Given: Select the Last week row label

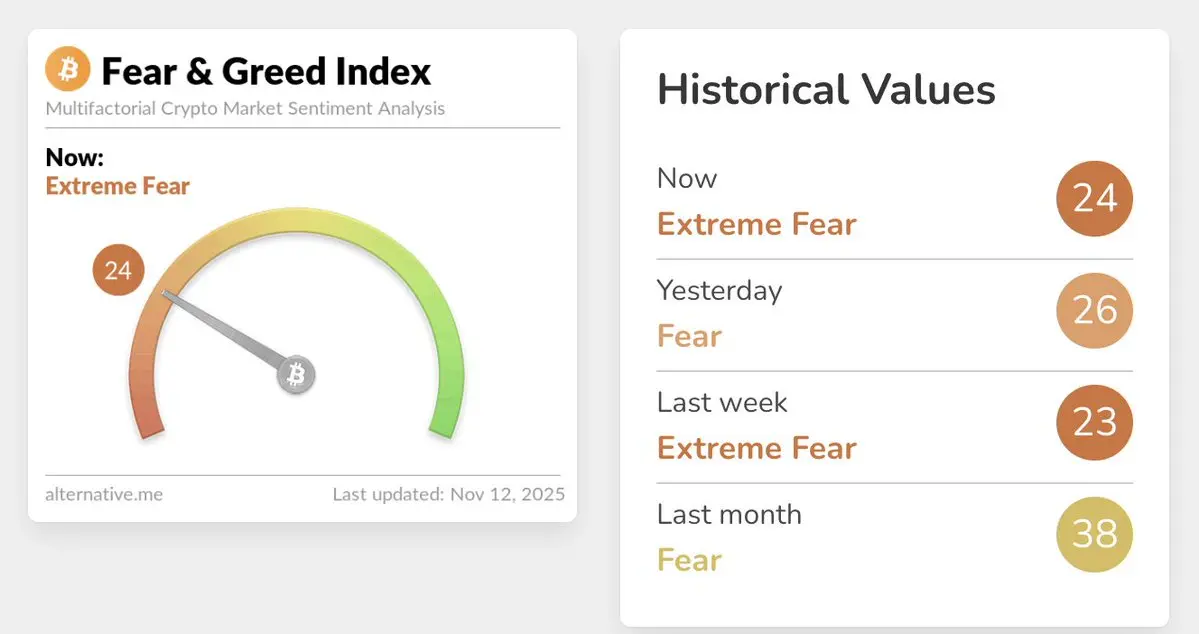Looking at the screenshot, I should tap(722, 402).
